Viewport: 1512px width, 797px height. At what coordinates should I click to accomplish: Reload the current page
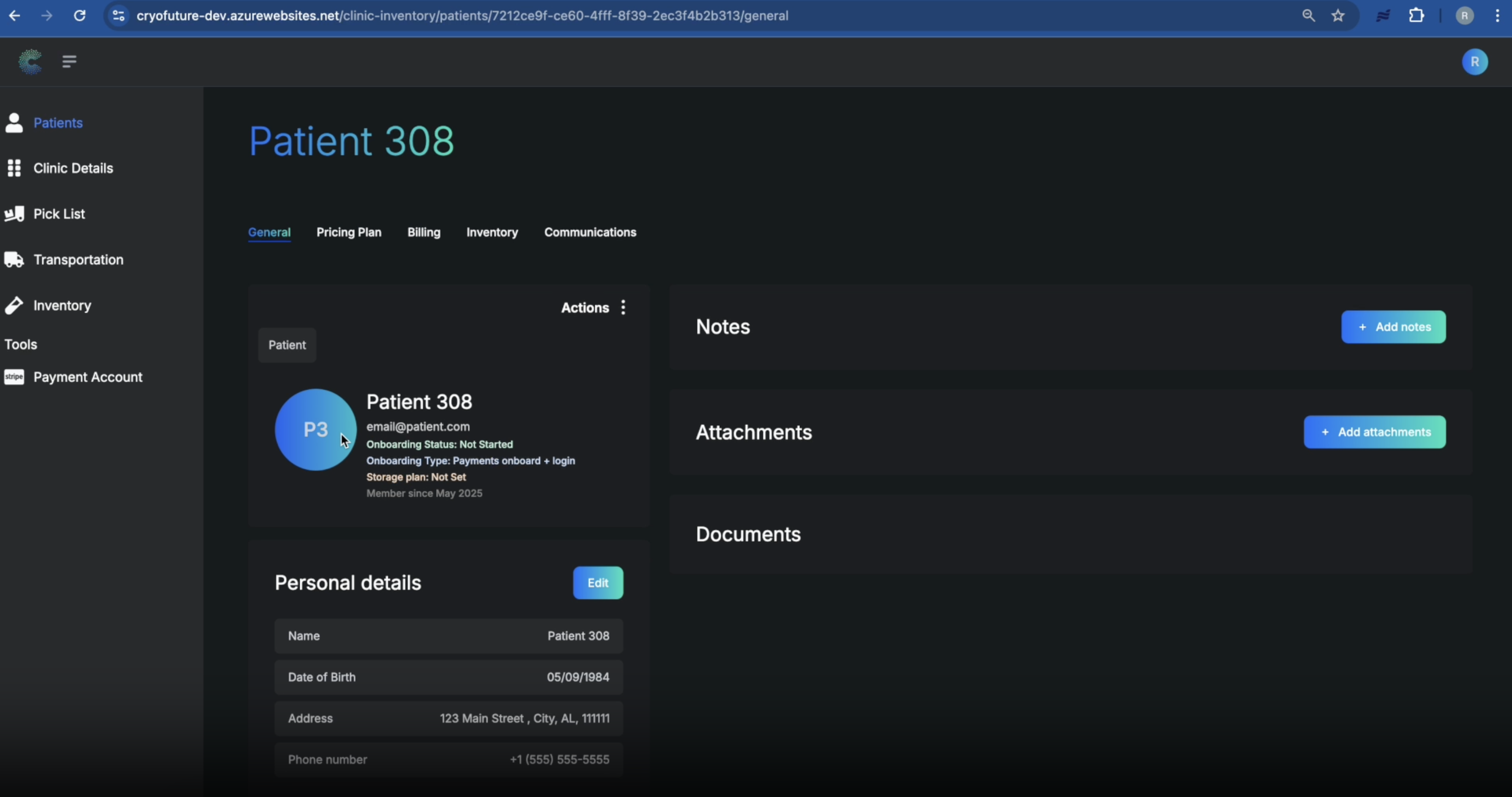(x=80, y=16)
